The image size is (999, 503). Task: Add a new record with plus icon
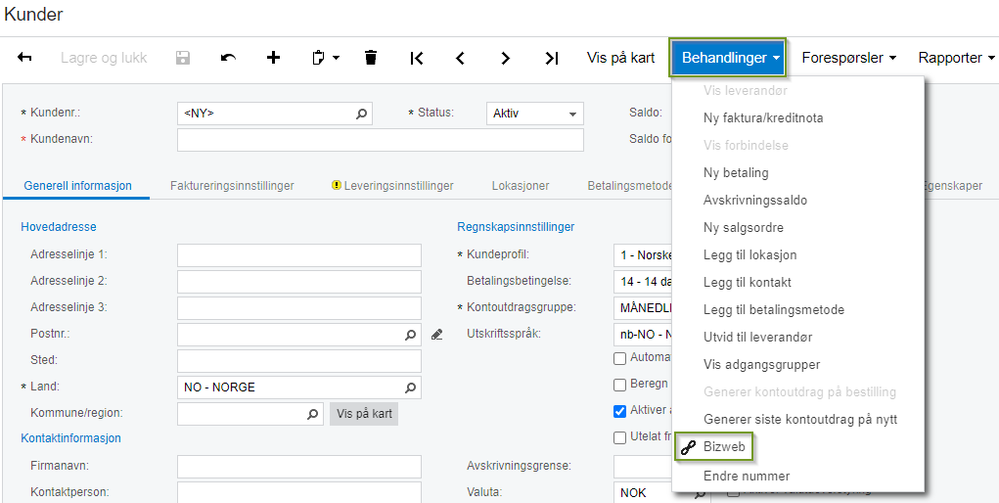(273, 58)
